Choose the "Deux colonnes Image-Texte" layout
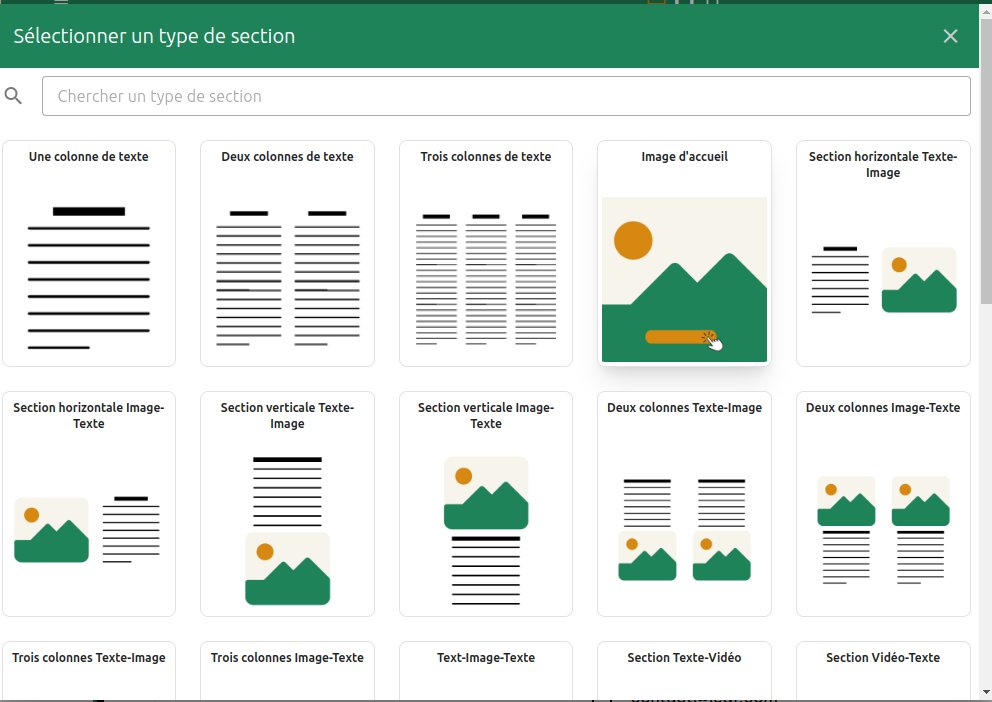 [x=883, y=503]
